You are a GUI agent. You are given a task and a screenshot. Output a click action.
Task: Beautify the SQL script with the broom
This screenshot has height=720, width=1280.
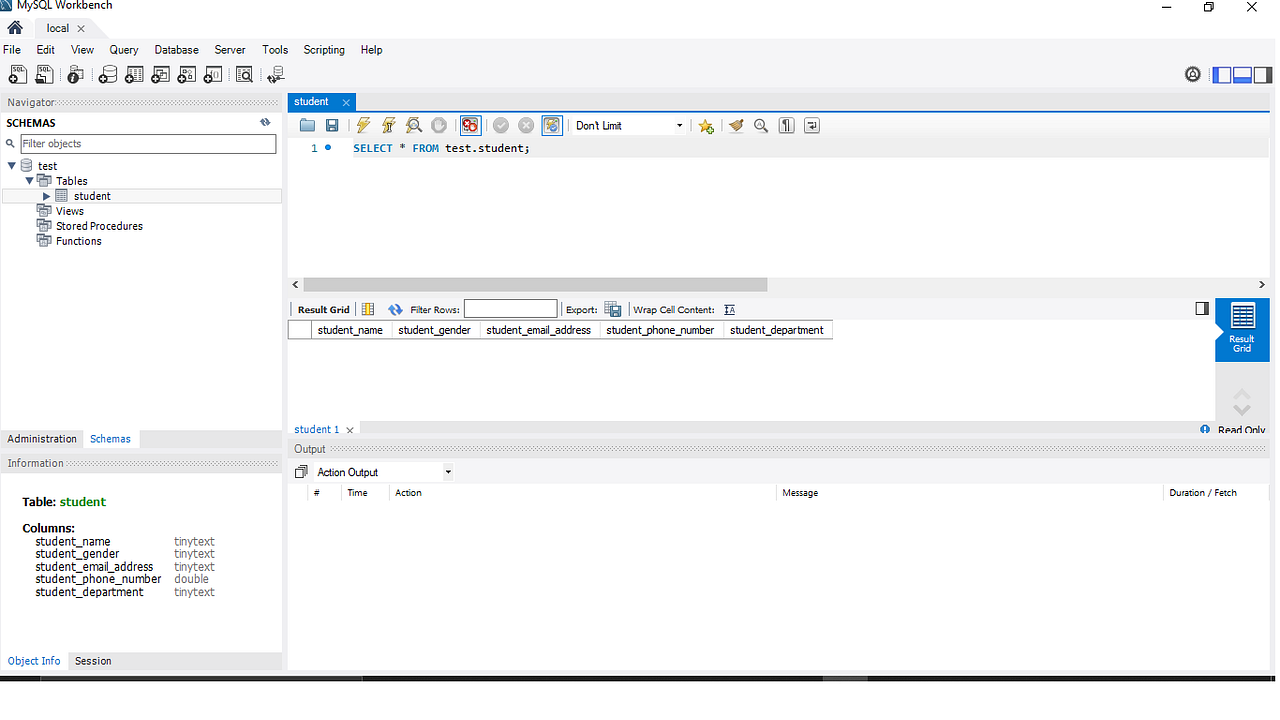click(x=736, y=125)
